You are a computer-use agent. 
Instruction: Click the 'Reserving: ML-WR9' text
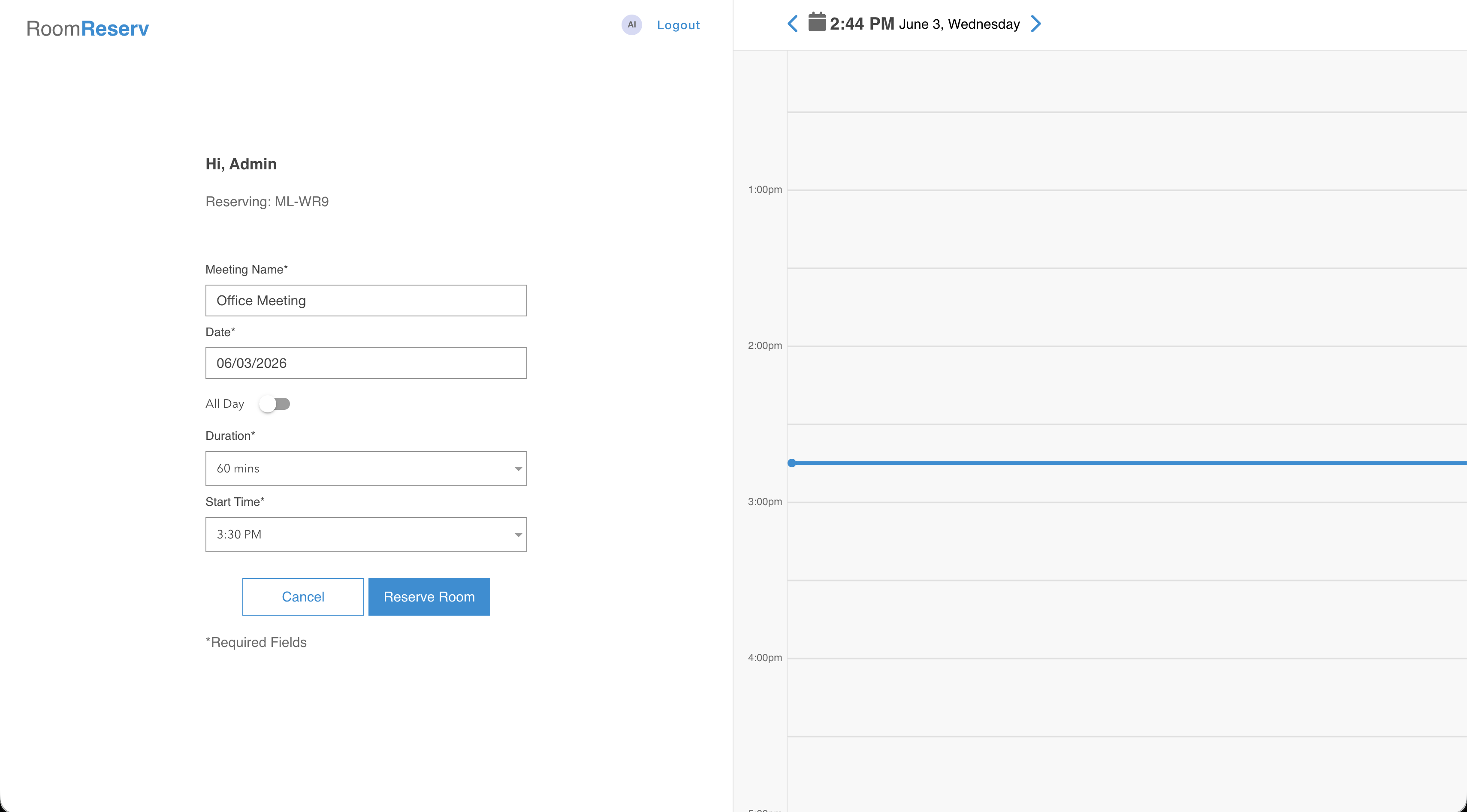[x=267, y=201]
